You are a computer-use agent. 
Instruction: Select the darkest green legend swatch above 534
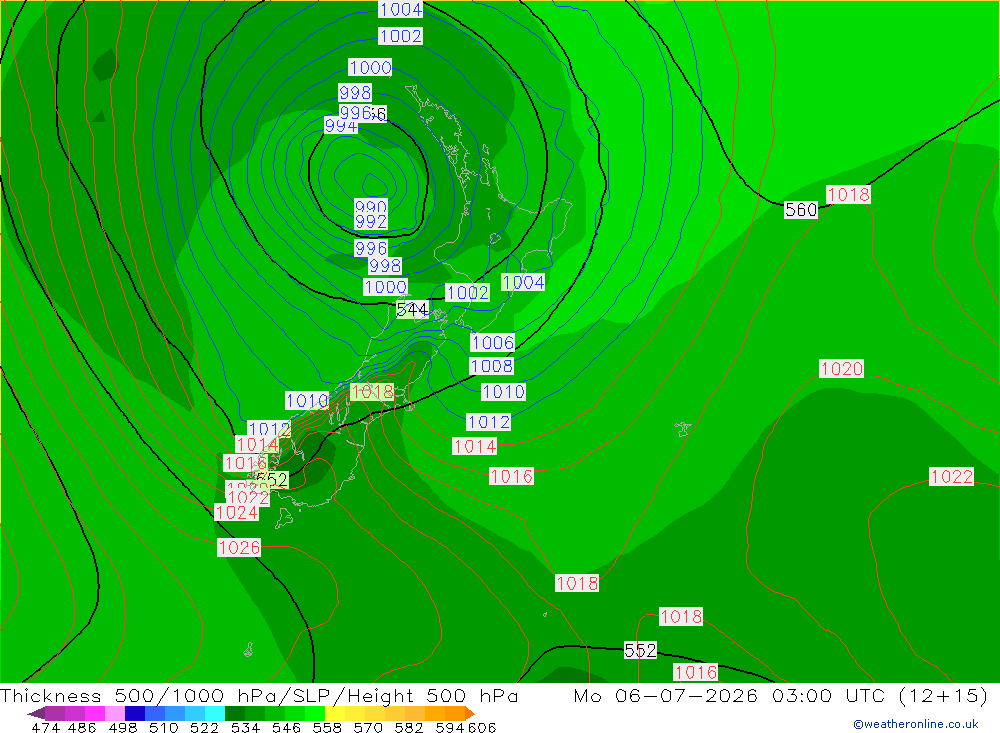point(235,713)
